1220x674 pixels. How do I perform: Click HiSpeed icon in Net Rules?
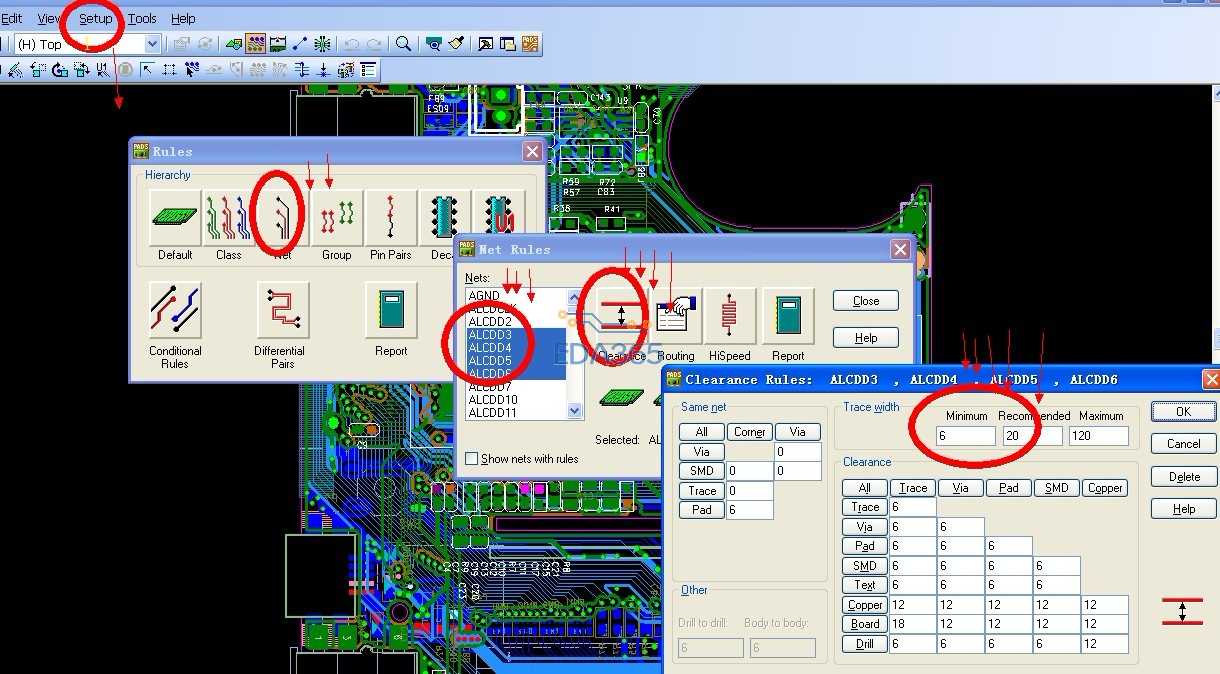click(x=730, y=316)
